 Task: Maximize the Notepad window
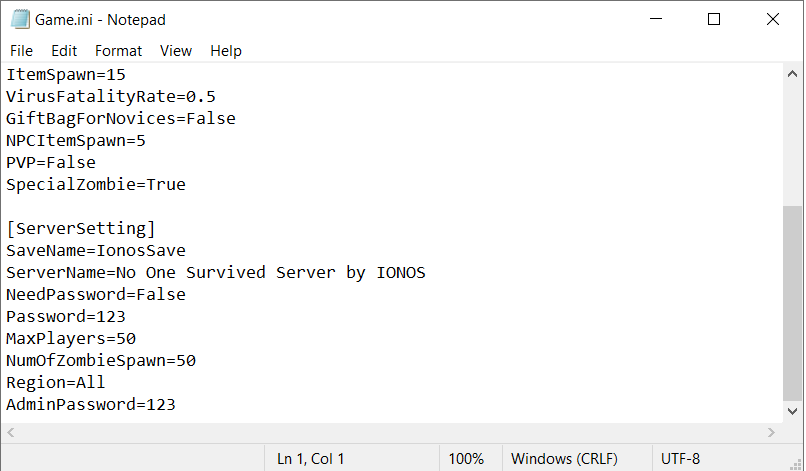click(x=713, y=19)
